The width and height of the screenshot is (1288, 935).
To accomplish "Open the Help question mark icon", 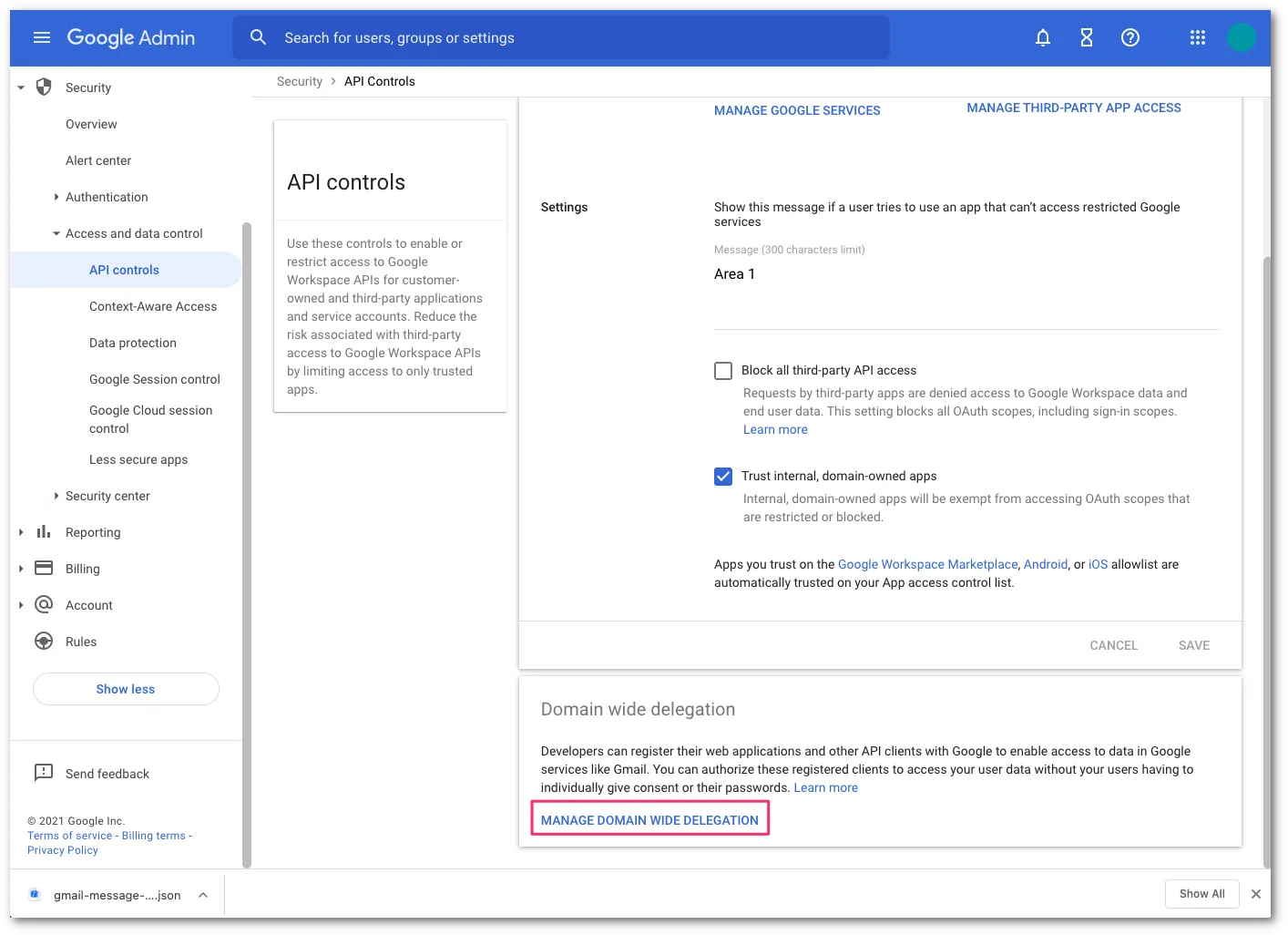I will 1130,37.
